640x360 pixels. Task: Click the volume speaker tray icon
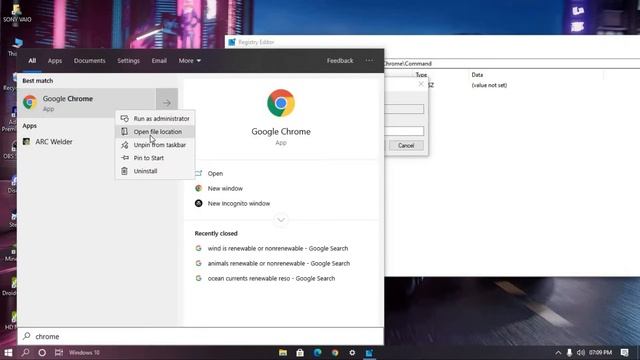(x=581, y=353)
